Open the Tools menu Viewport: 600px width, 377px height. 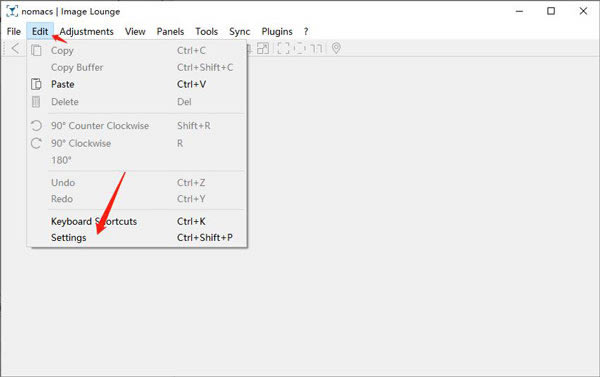[207, 31]
